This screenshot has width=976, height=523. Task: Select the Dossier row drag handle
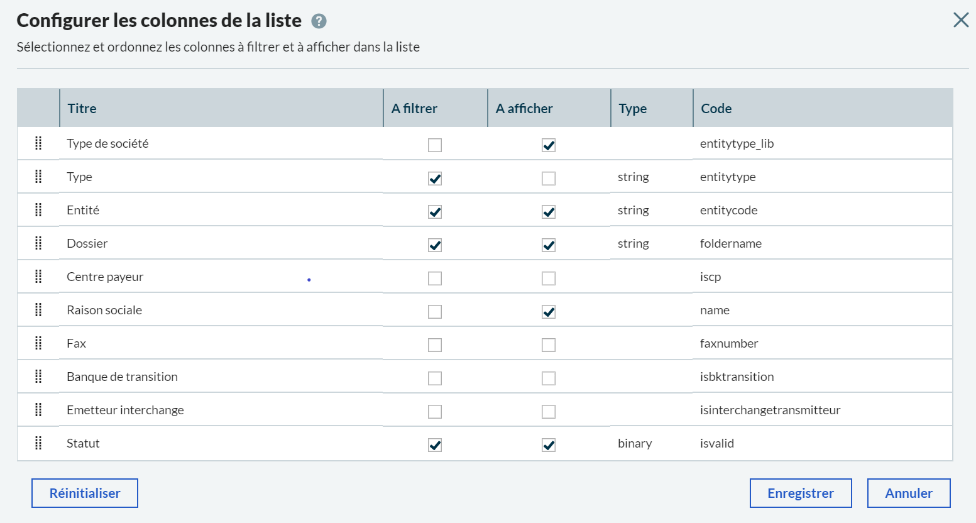(x=38, y=243)
